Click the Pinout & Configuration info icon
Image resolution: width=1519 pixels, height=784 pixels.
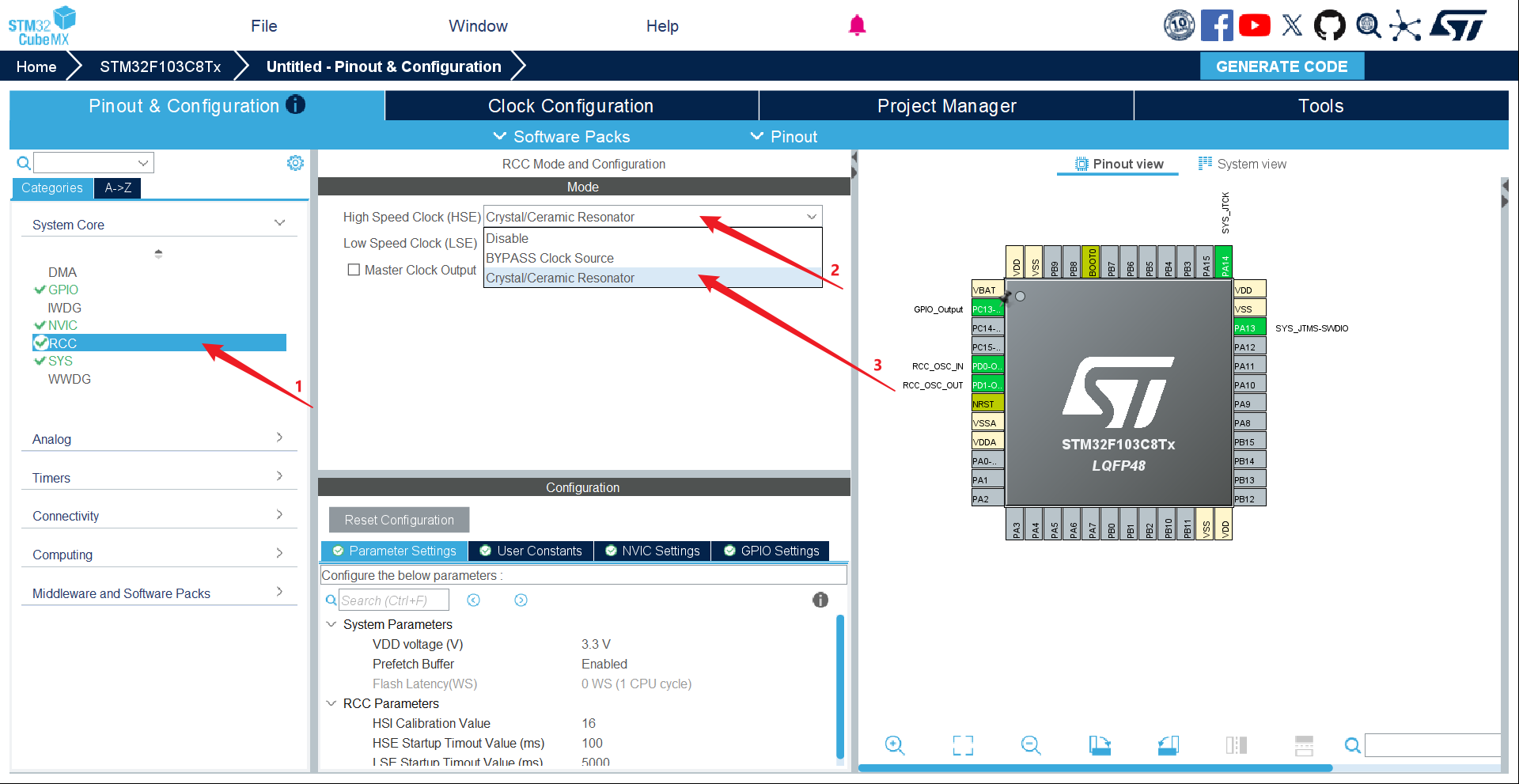(x=295, y=104)
